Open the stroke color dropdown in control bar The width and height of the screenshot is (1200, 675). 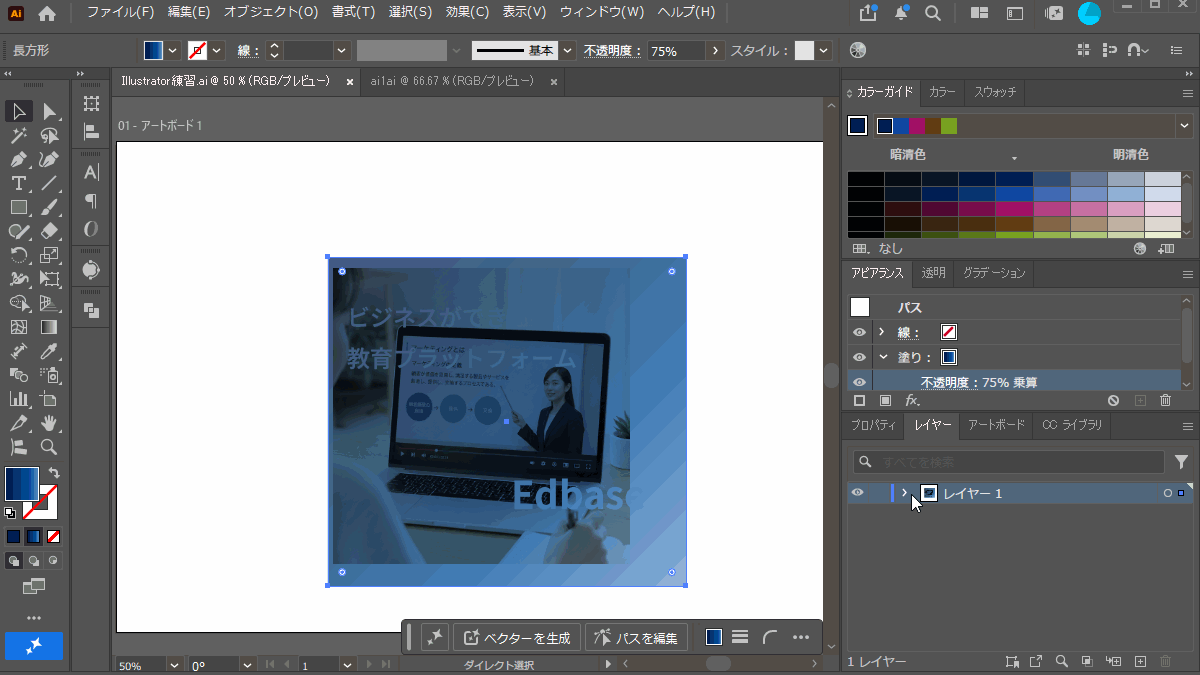click(217, 51)
